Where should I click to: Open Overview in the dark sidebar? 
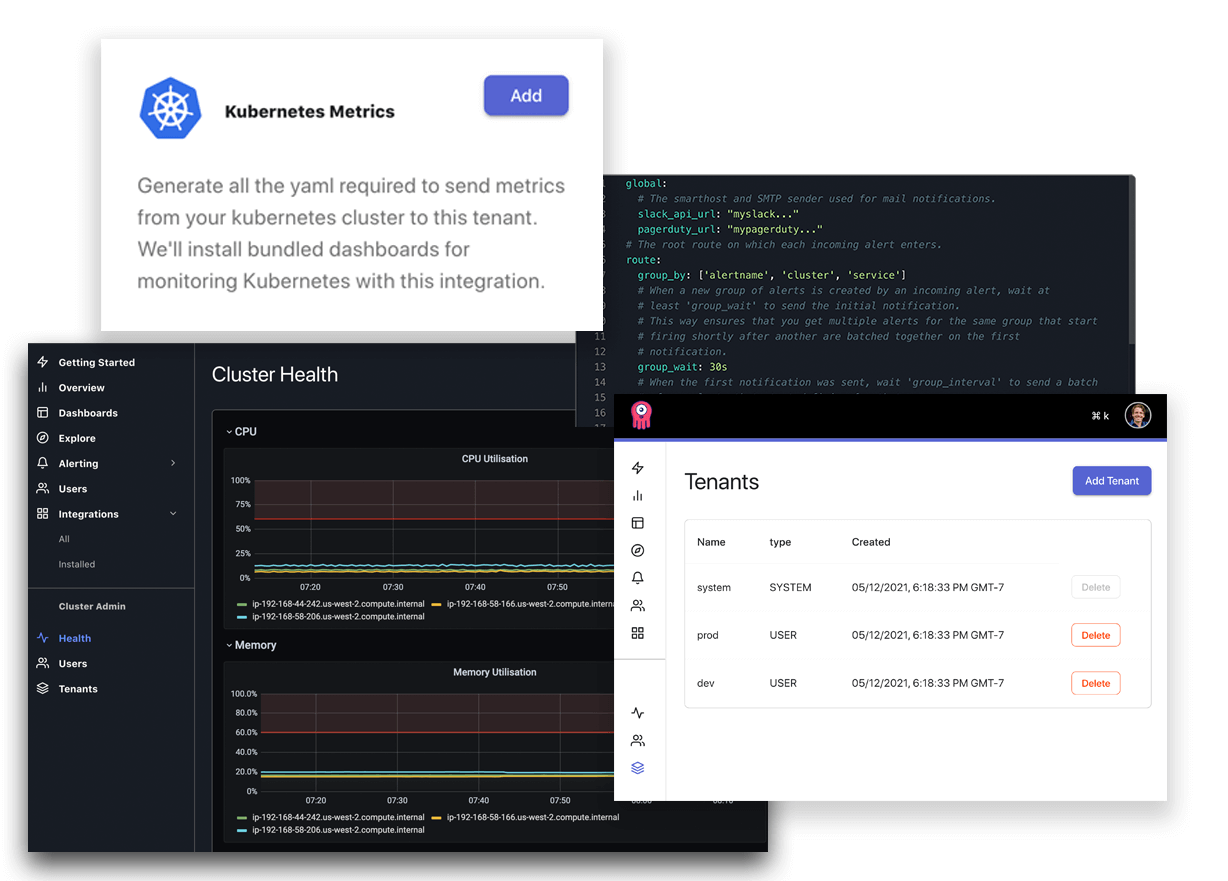81,387
